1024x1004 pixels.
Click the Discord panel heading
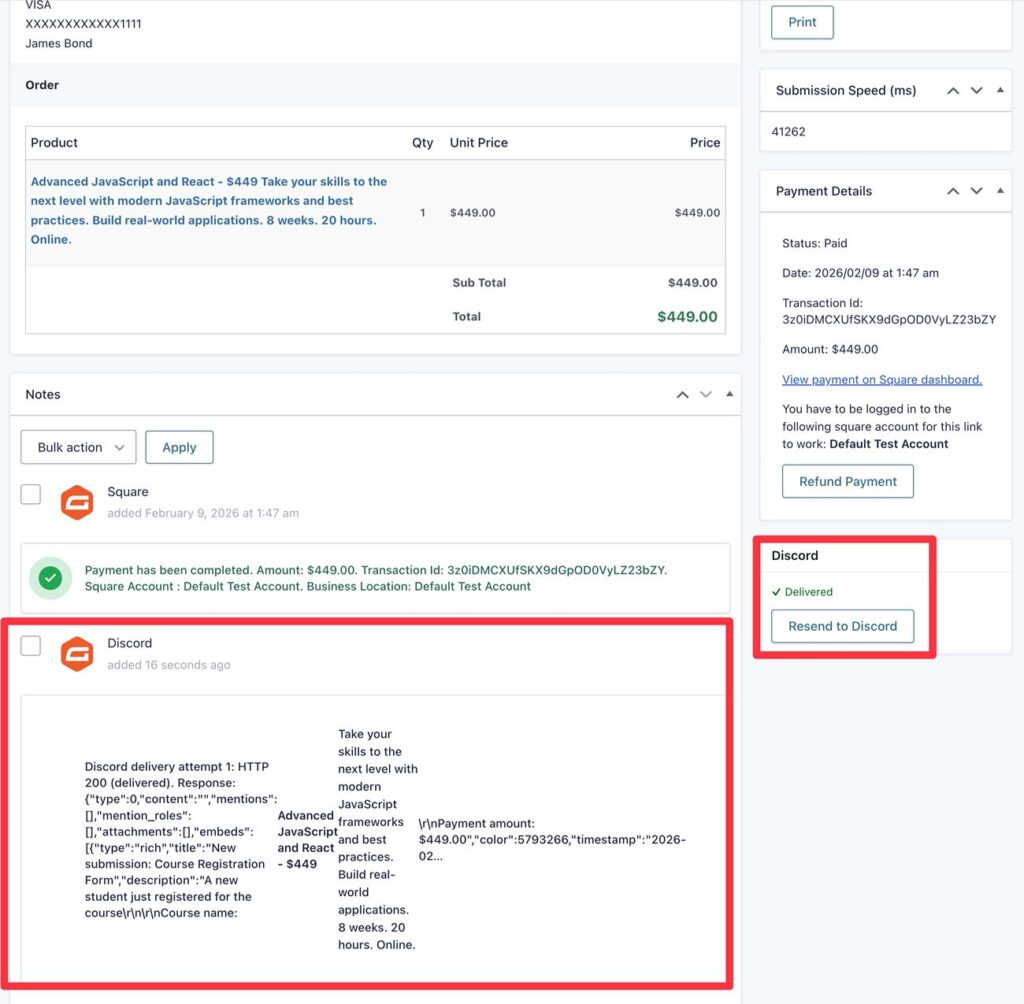pos(795,555)
